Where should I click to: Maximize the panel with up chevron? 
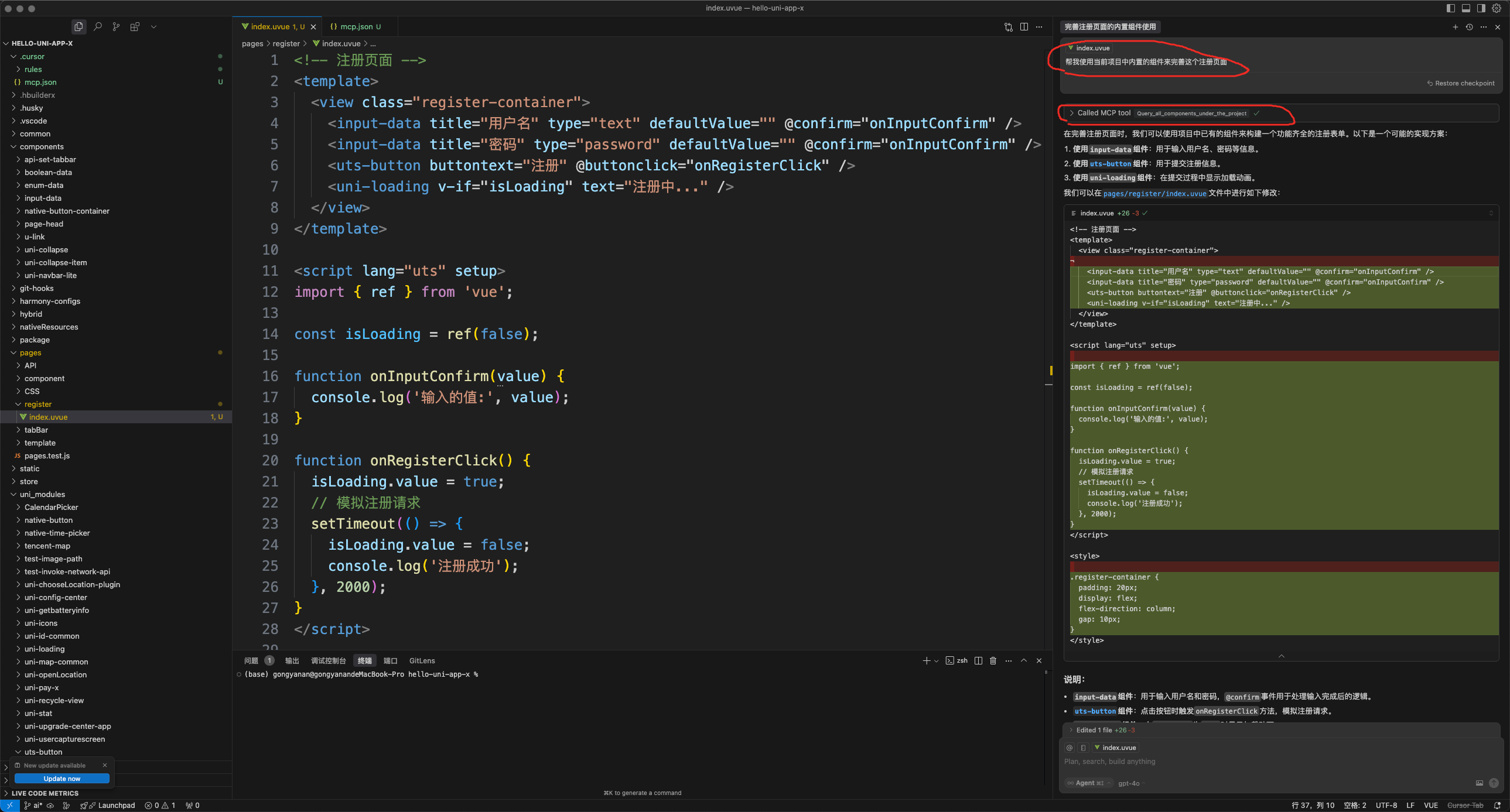[x=1023, y=661]
